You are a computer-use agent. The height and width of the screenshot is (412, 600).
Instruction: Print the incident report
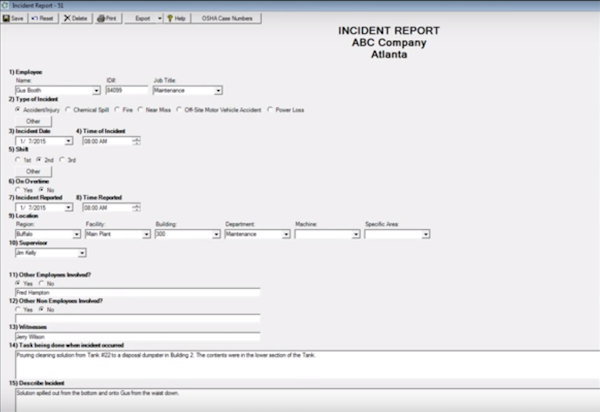click(108, 18)
